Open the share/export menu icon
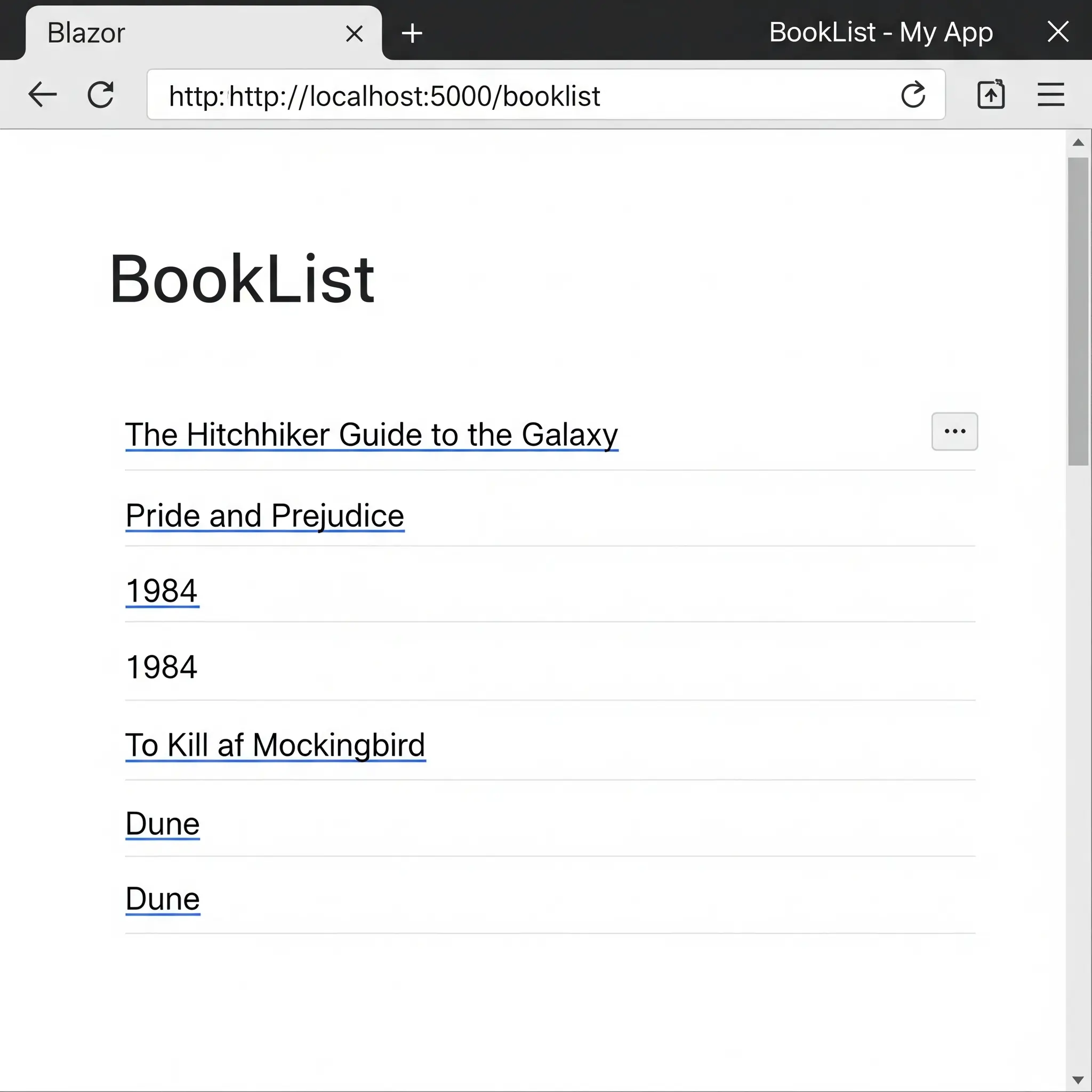Screen dimensions: 1092x1092 [x=991, y=94]
